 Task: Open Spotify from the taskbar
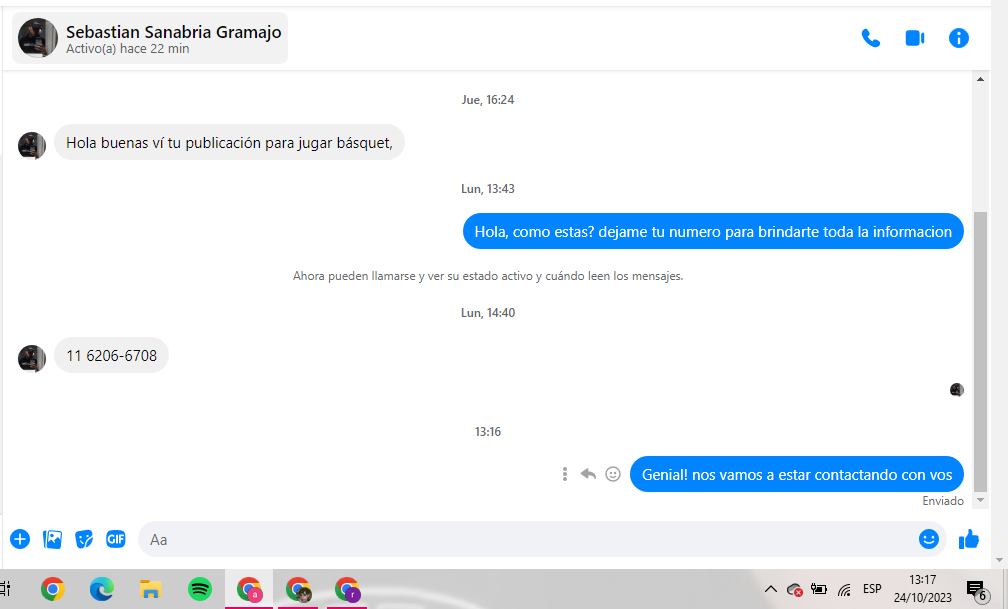click(x=200, y=589)
